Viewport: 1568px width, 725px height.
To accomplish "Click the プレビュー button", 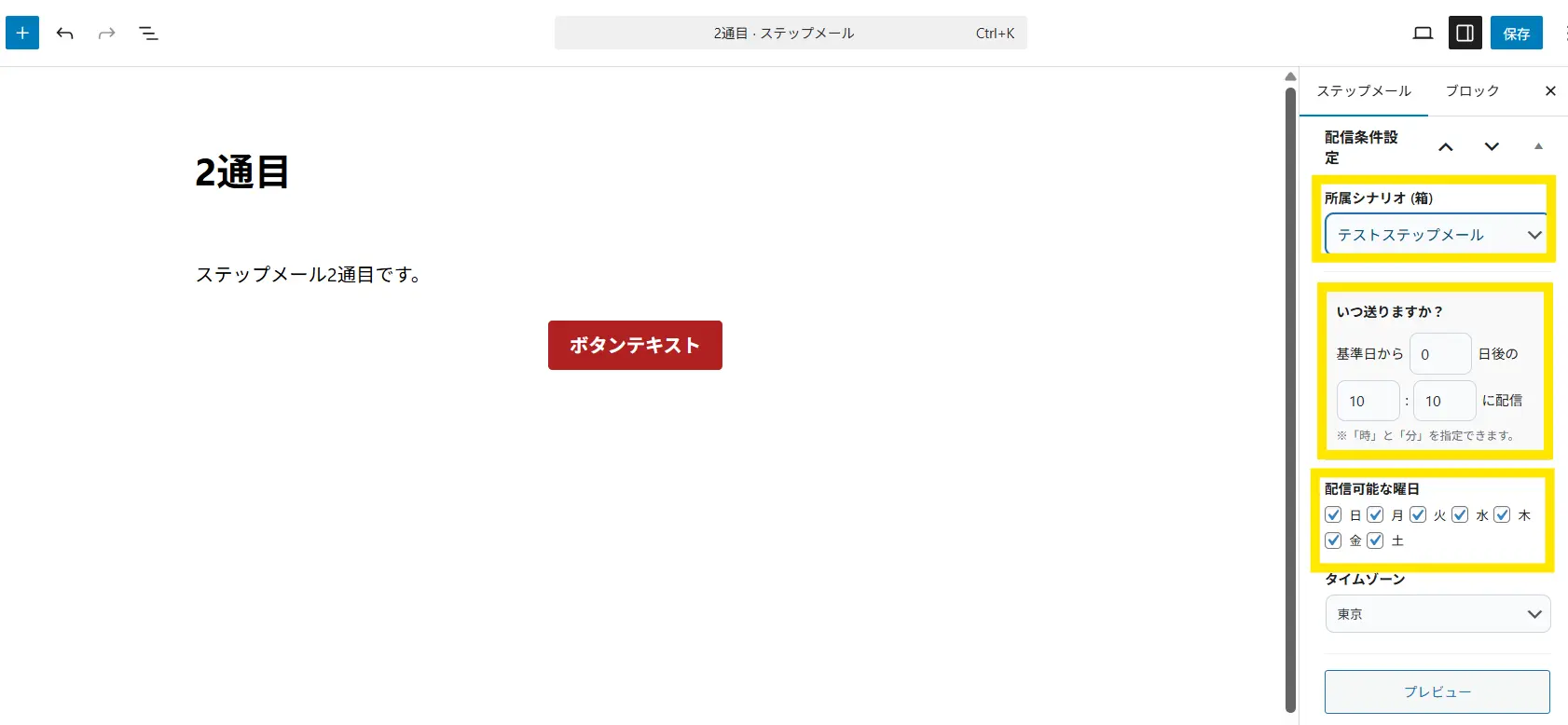I will tap(1437, 692).
